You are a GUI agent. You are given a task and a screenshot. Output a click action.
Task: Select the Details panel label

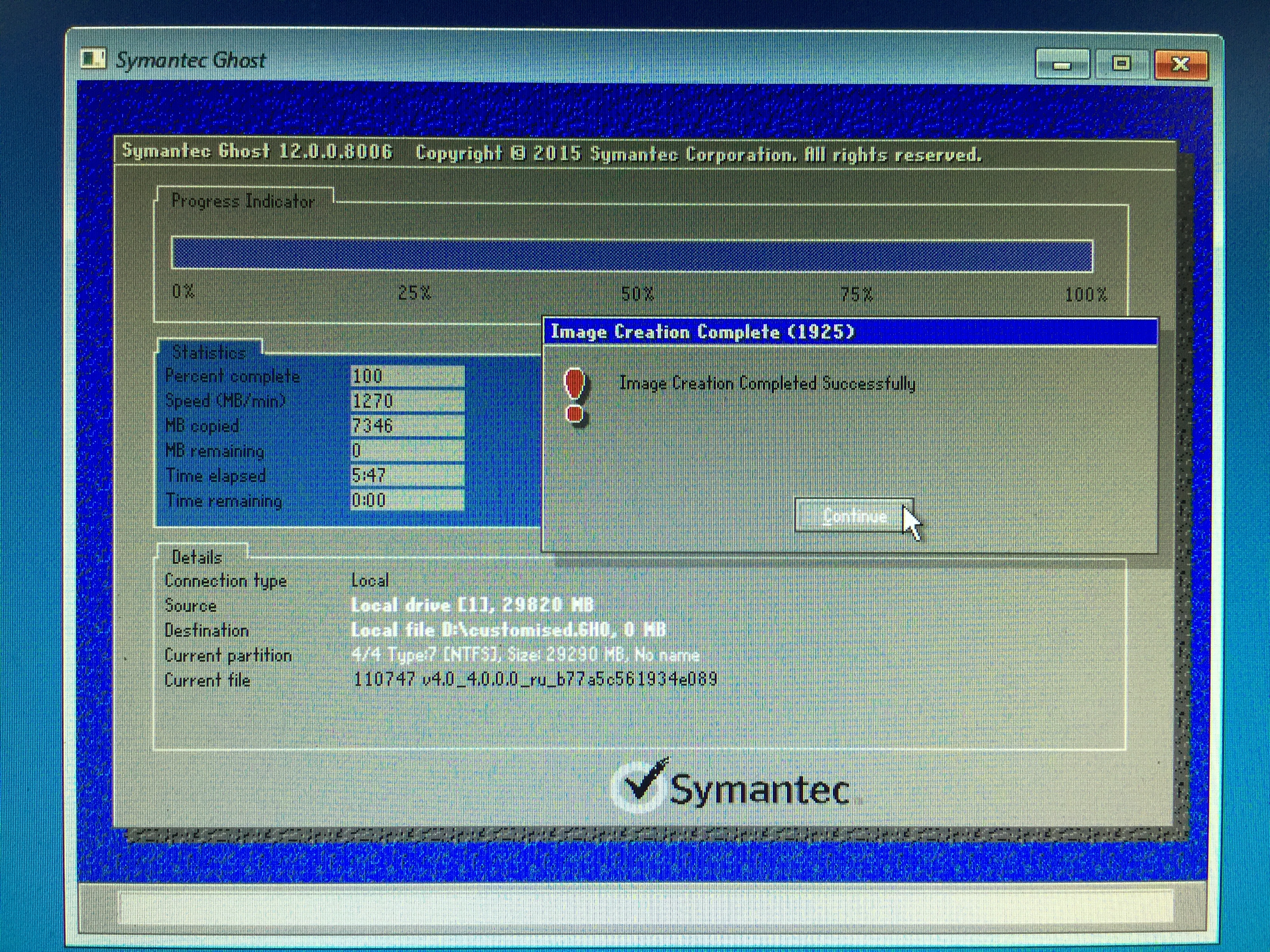(197, 557)
